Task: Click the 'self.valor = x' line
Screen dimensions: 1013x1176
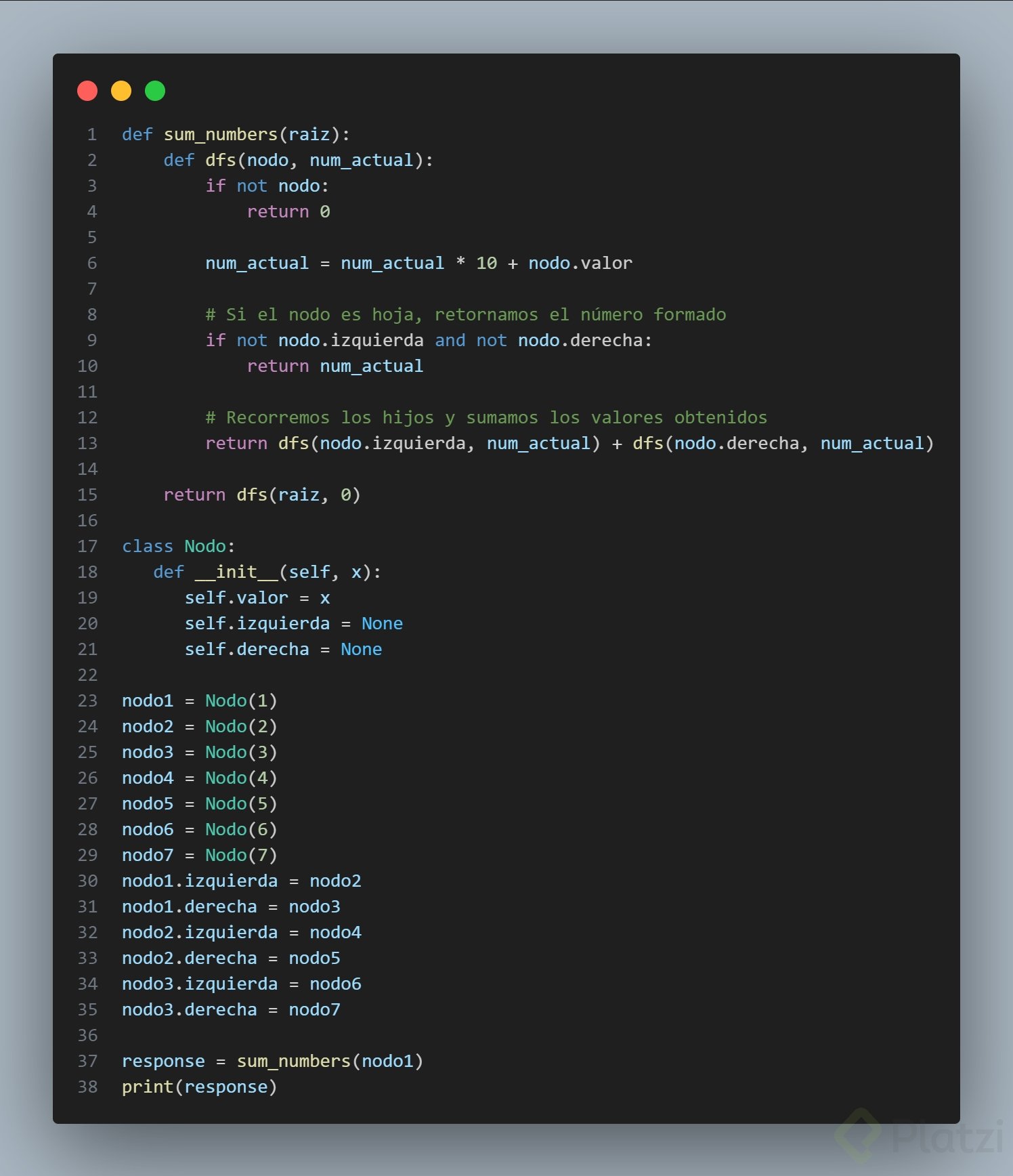Action: 257,597
